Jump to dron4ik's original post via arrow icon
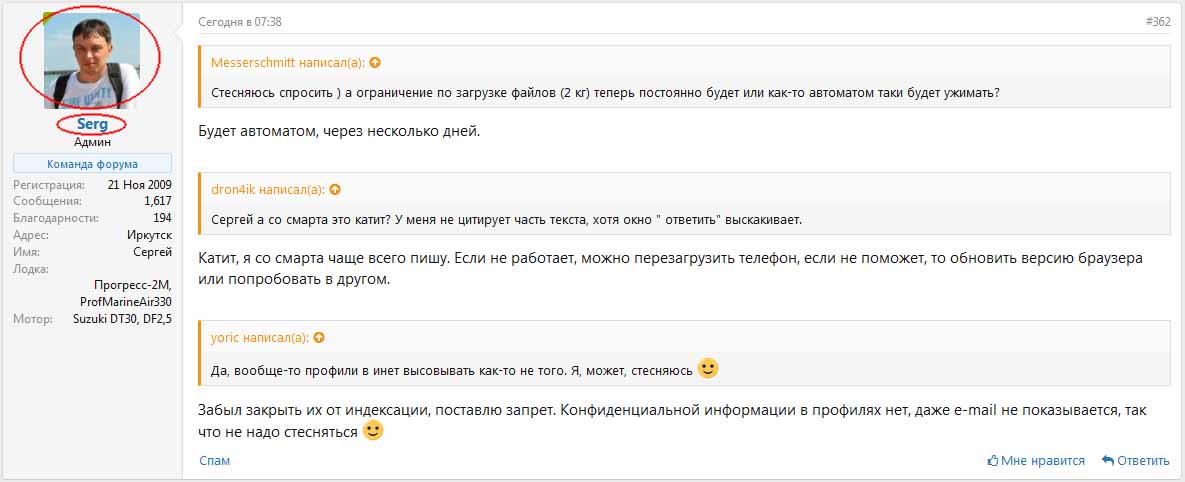Image resolution: width=1185 pixels, height=482 pixels. point(335,189)
